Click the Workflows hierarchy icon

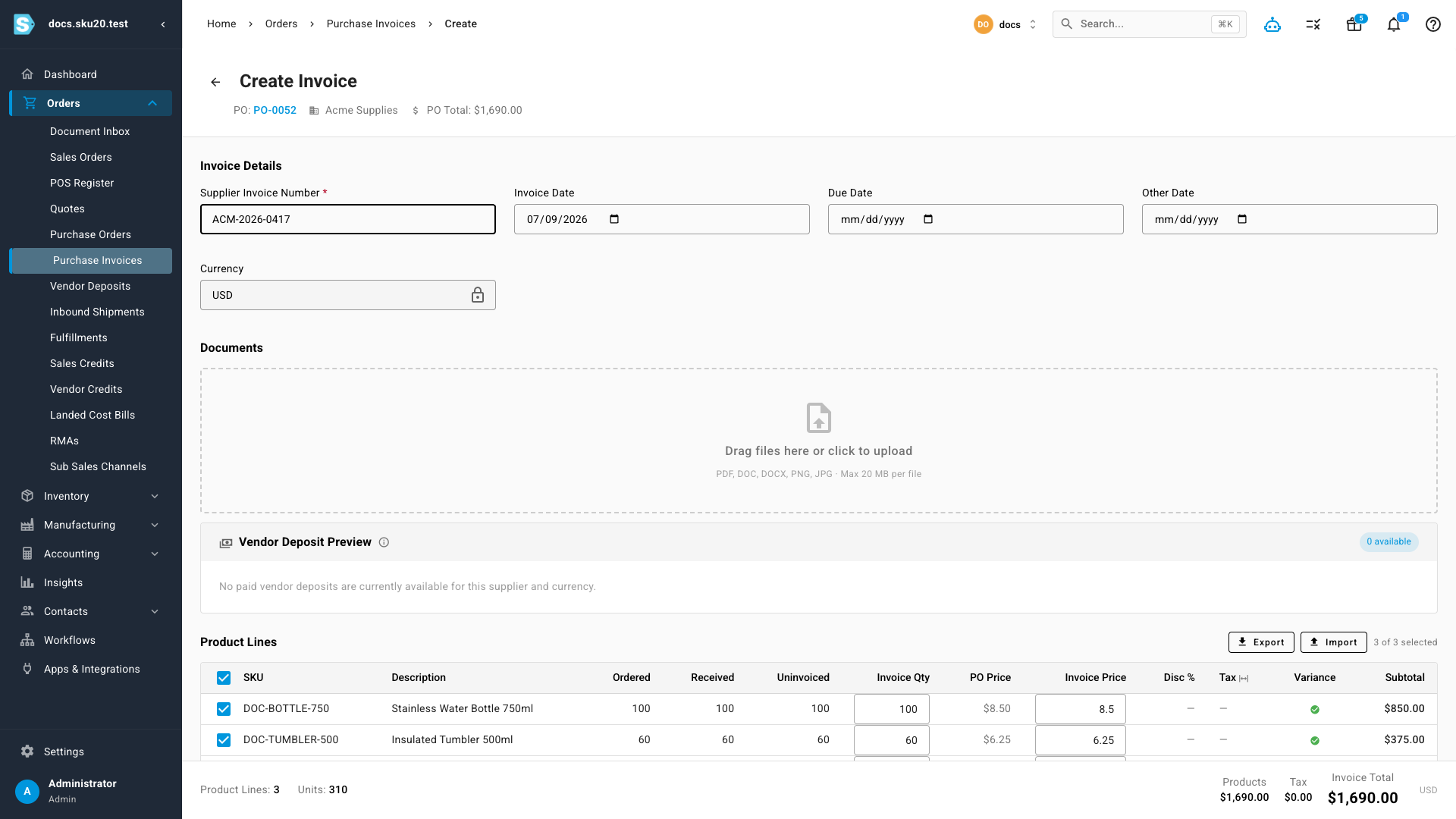(x=27, y=640)
